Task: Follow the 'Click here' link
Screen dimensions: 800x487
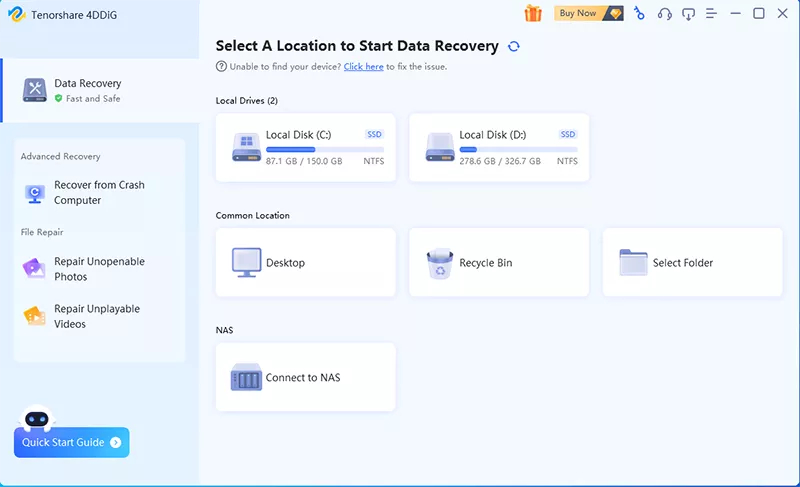Action: click(x=363, y=66)
